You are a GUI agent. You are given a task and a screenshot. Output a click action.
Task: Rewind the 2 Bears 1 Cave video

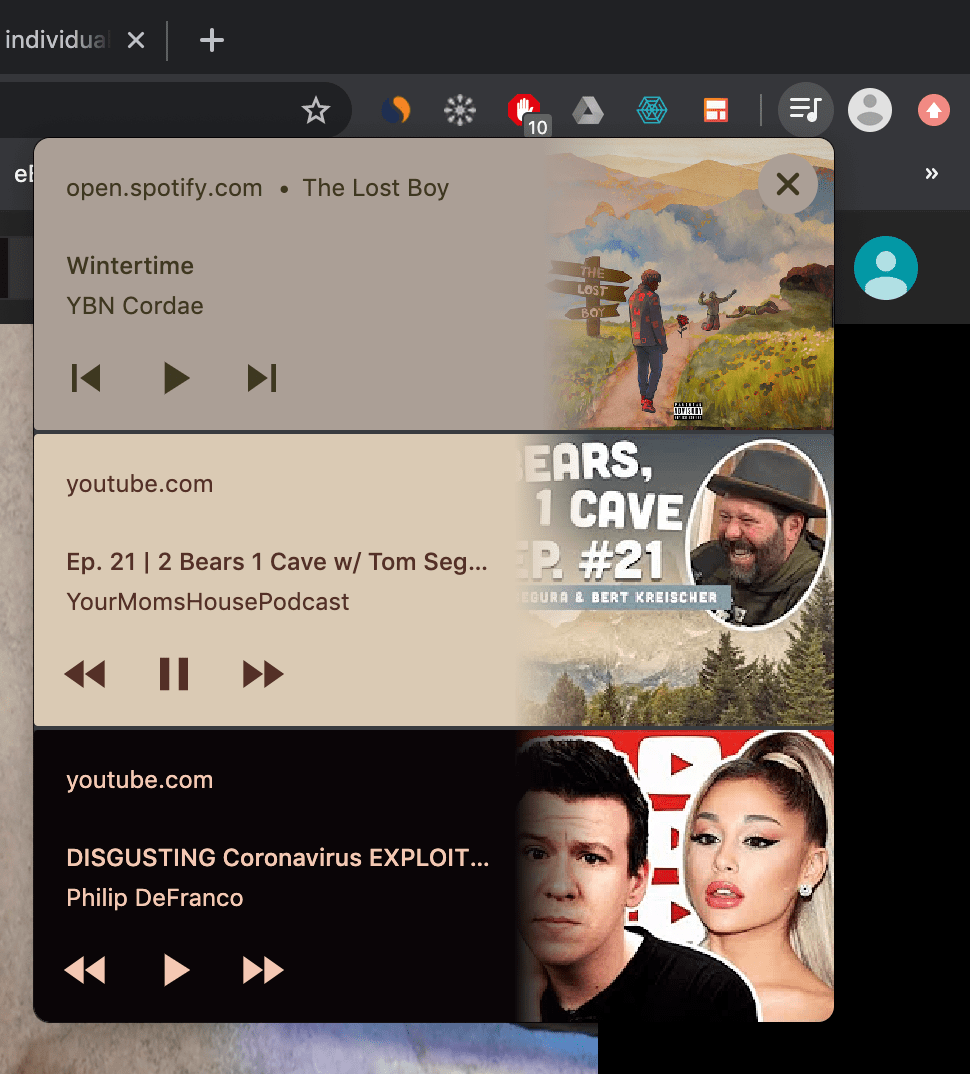[85, 674]
